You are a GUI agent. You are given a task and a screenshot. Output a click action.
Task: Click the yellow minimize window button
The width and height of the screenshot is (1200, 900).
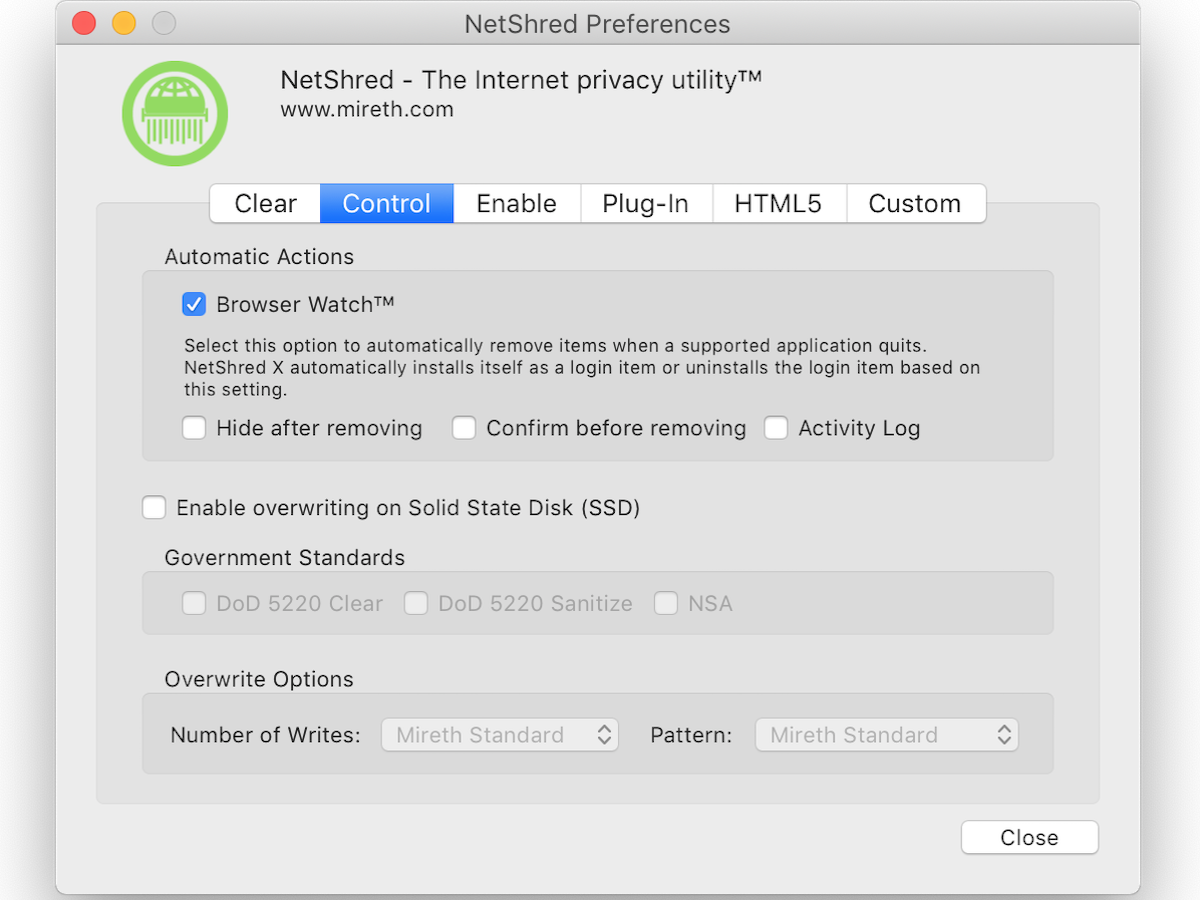(x=124, y=24)
